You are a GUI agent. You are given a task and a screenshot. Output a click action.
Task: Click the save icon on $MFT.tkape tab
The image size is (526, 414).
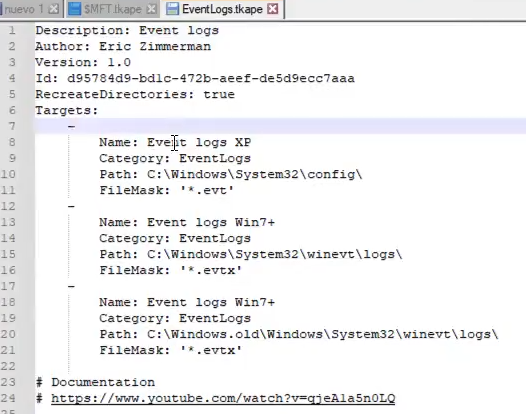coord(74,9)
